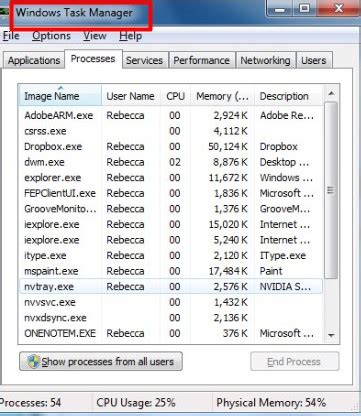Click the NVIDIA S... description cell
The image size is (361, 416).
pos(285,287)
